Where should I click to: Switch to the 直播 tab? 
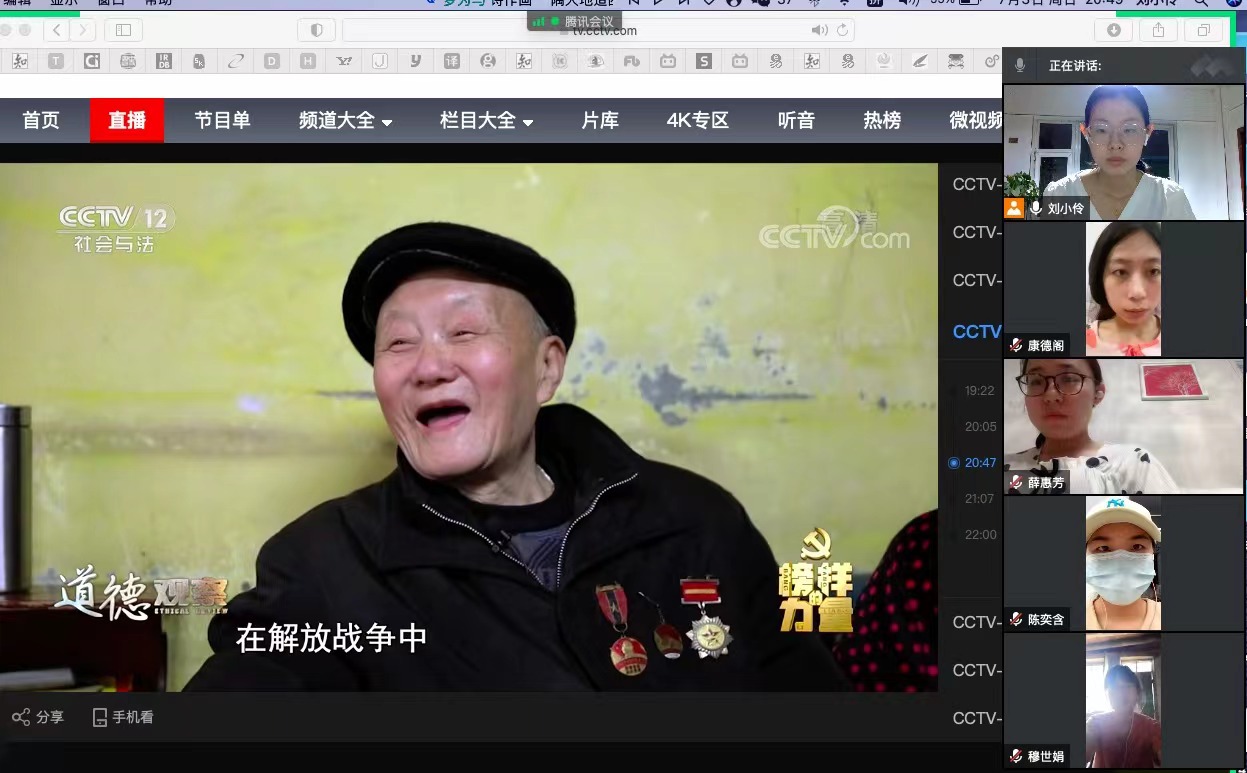tap(127, 121)
